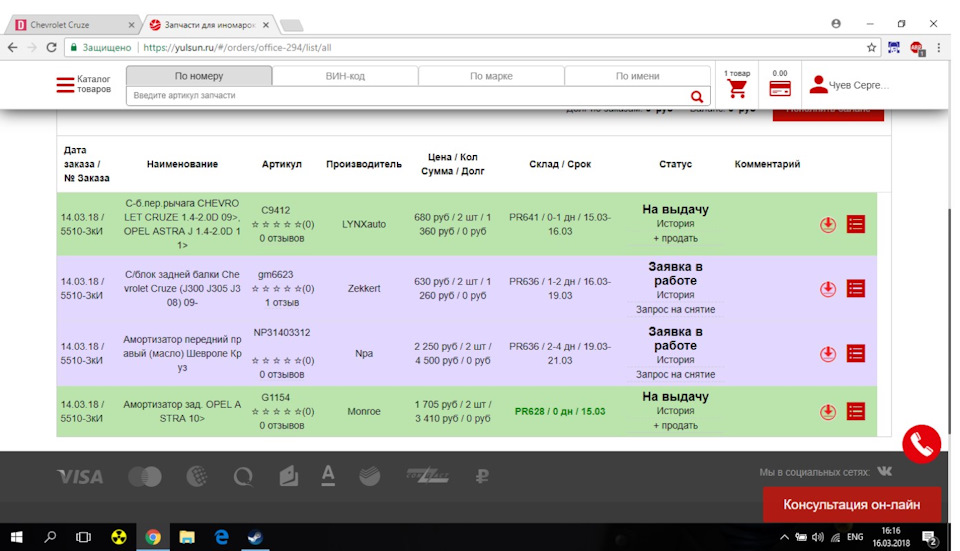Open the balance card icon showing 0.00

click(x=780, y=89)
